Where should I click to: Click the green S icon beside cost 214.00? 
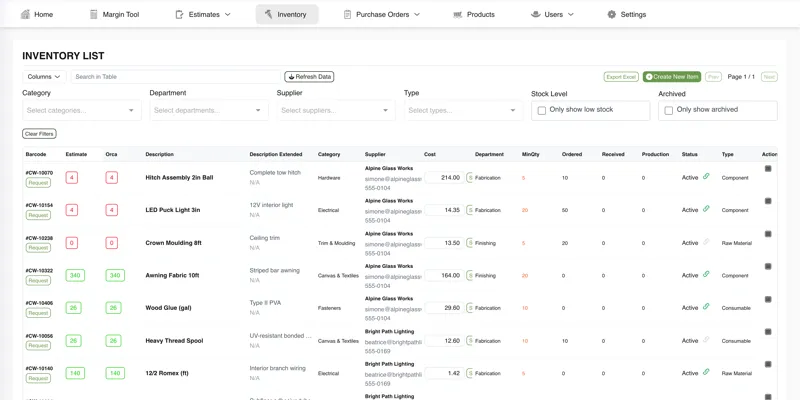470,178
